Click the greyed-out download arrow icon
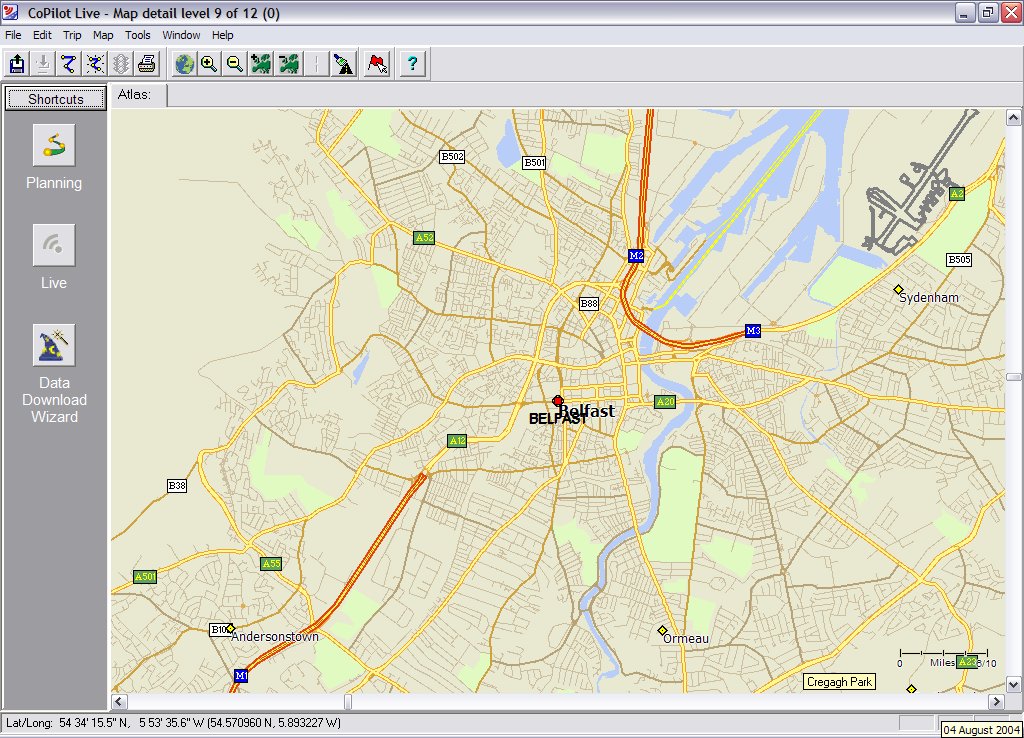 [x=43, y=64]
